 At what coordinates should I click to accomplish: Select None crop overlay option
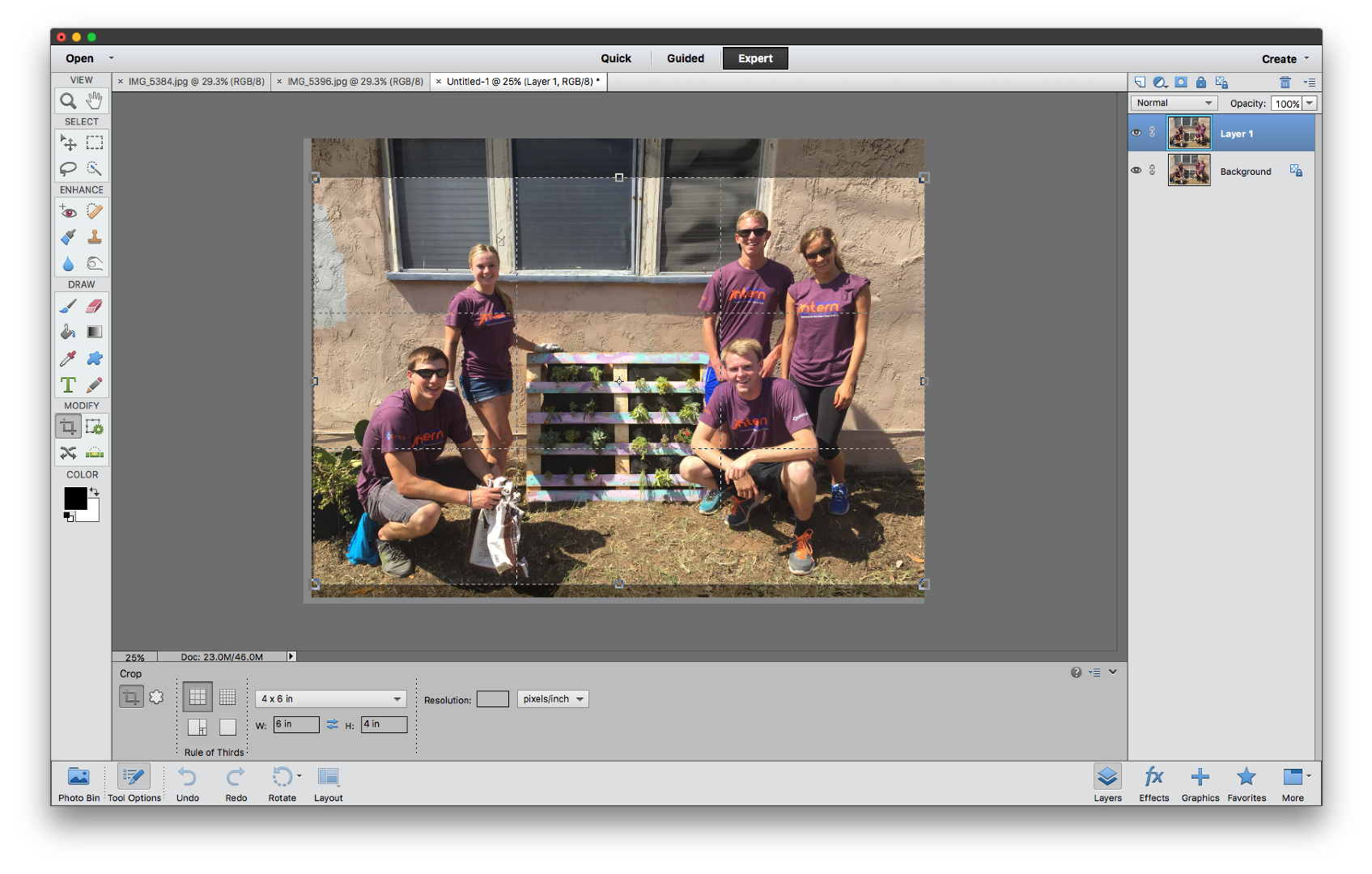[x=227, y=727]
